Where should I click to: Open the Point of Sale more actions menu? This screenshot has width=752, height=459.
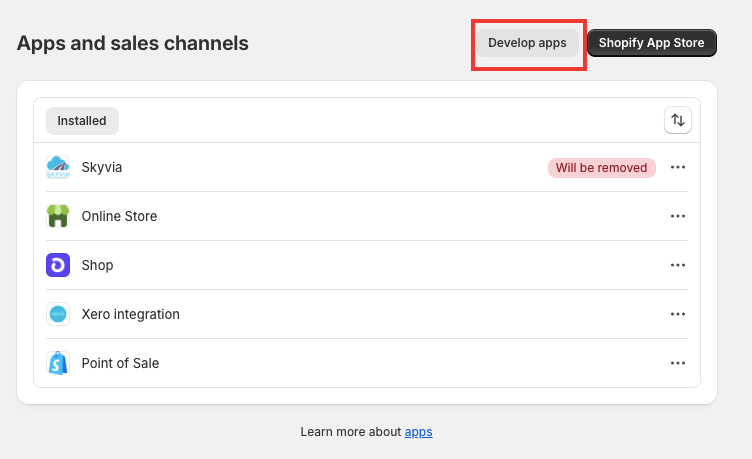point(678,363)
